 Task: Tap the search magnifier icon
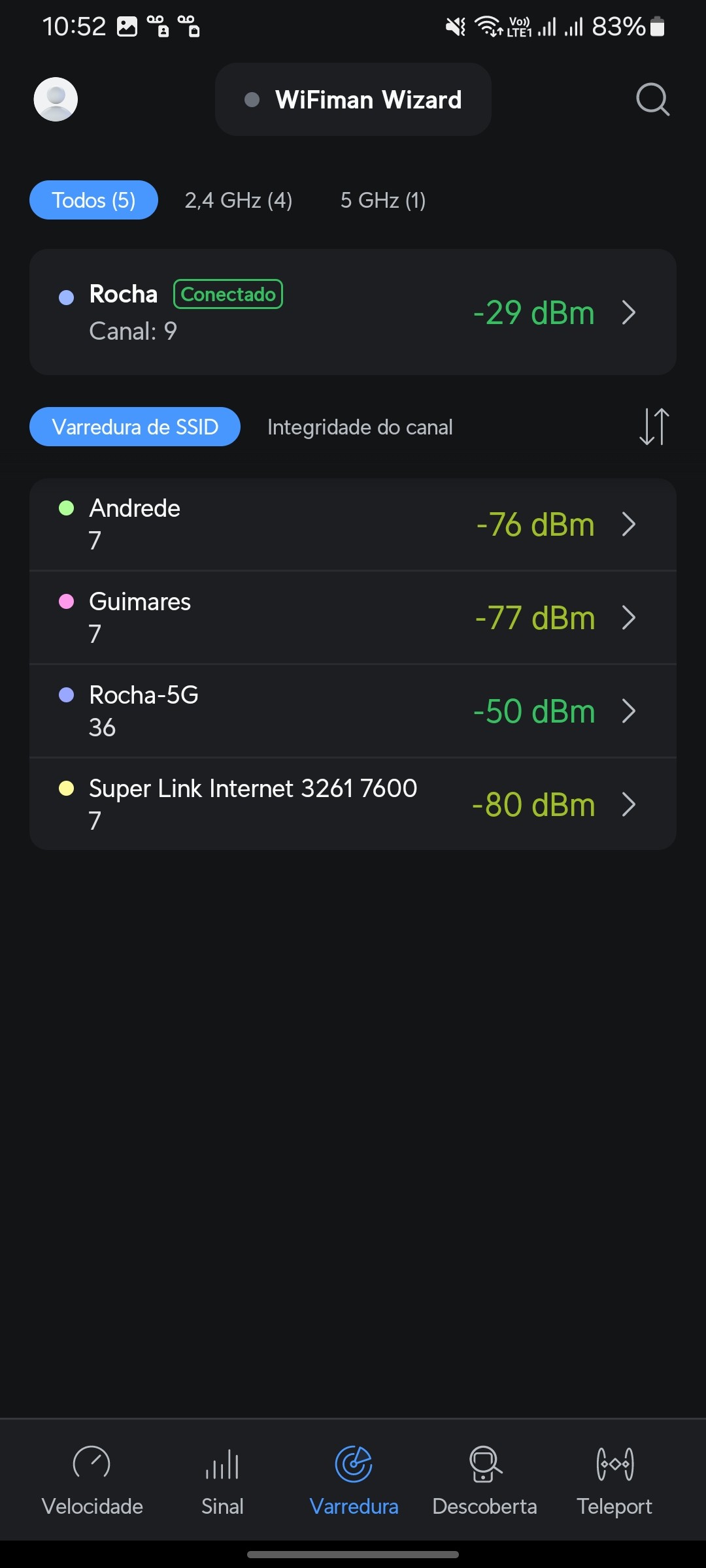[x=652, y=99]
